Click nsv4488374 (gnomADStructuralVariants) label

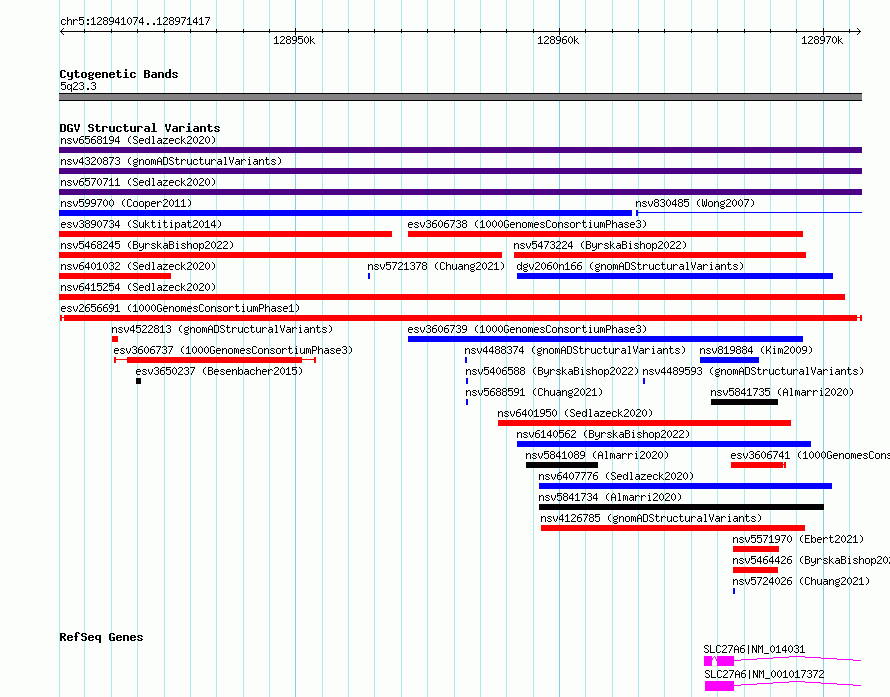coord(575,350)
